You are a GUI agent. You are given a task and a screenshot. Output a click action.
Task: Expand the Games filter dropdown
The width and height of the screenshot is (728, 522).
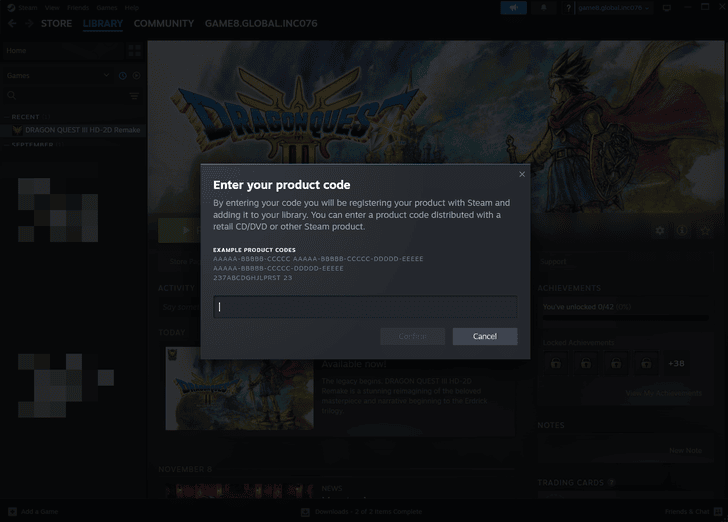(x=58, y=75)
